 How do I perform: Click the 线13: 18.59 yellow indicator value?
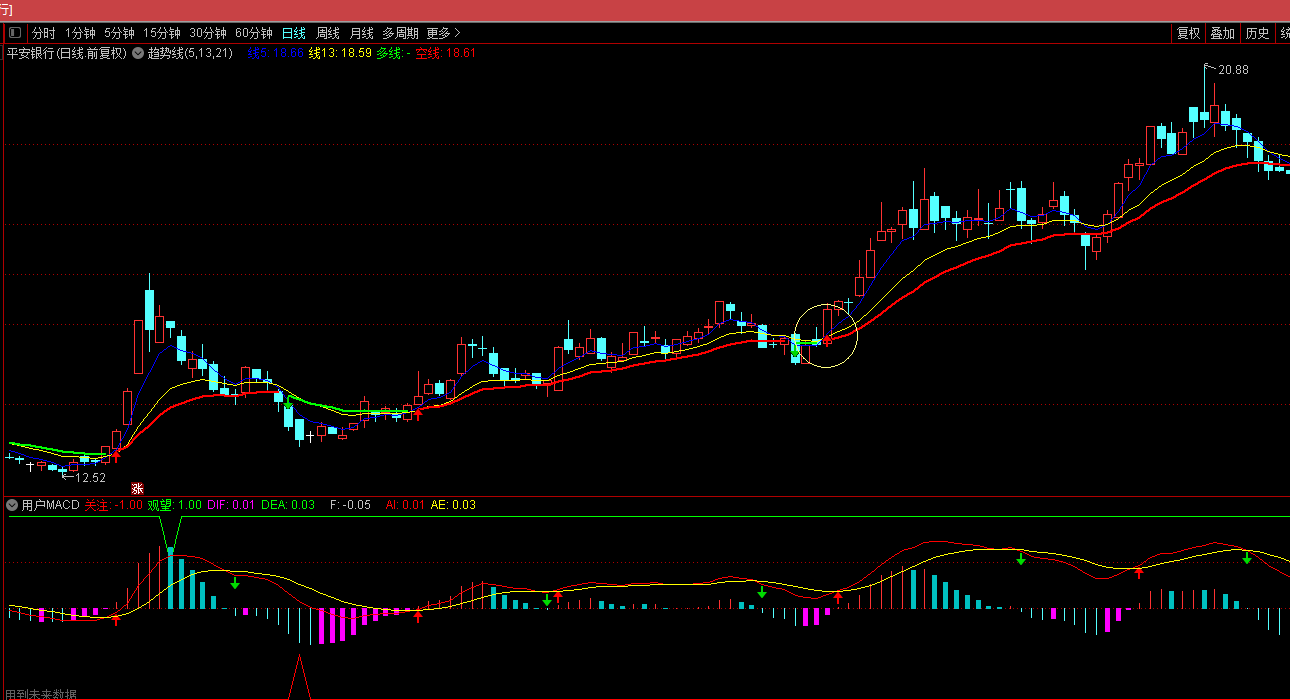pos(340,53)
